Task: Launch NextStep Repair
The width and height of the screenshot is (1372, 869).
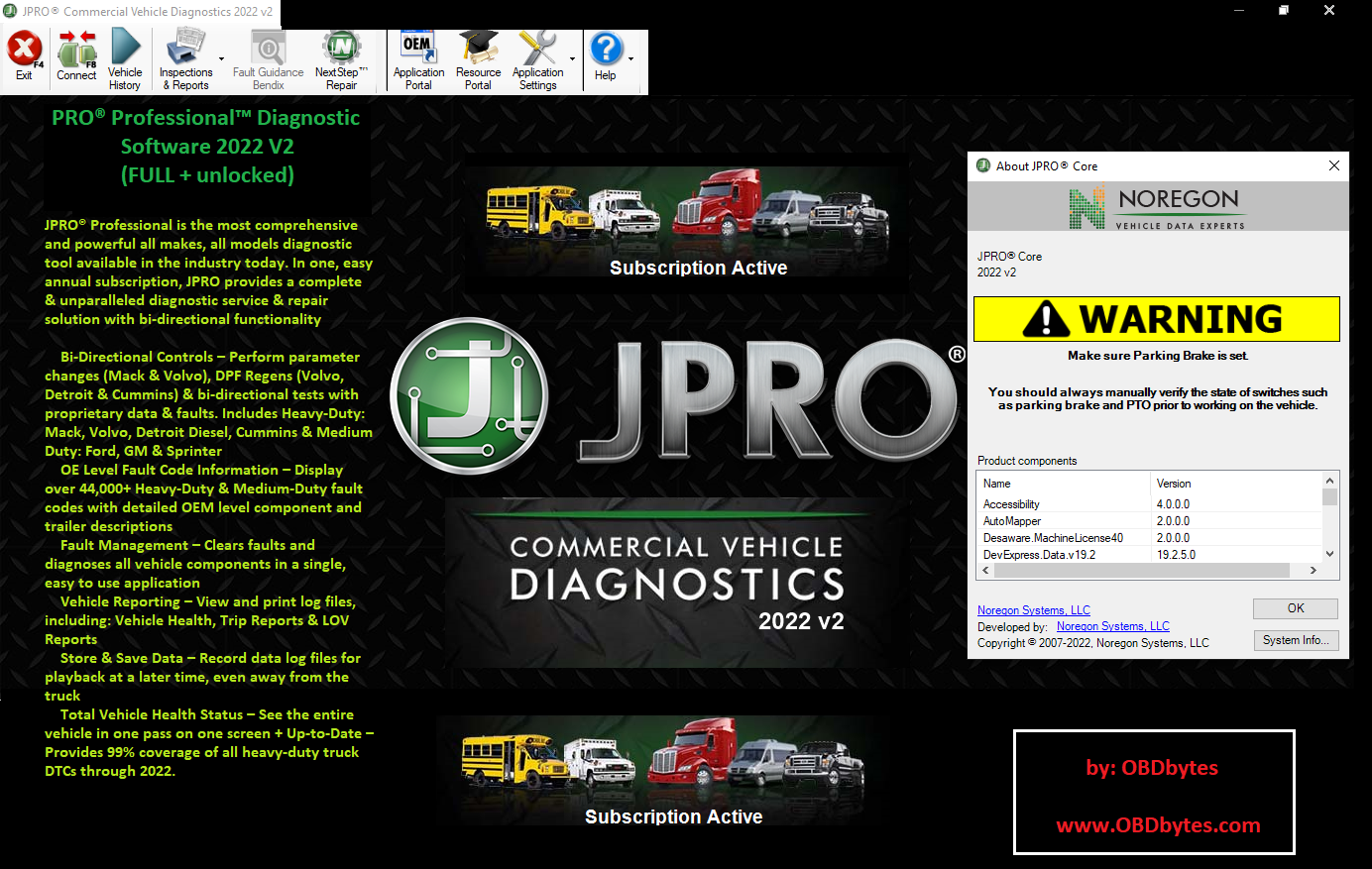Action: coord(341,50)
